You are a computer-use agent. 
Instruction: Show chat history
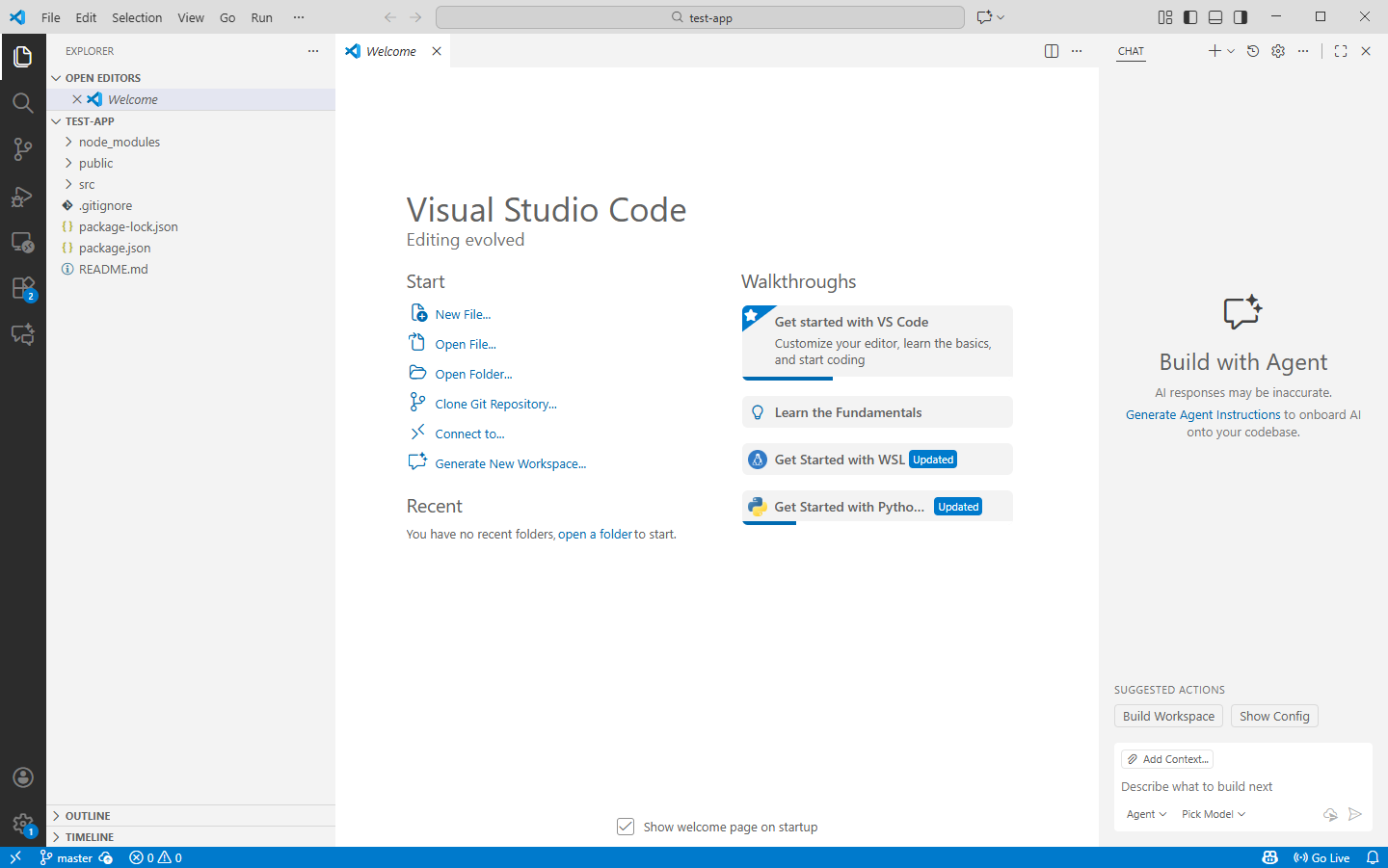pyautogui.click(x=1253, y=51)
